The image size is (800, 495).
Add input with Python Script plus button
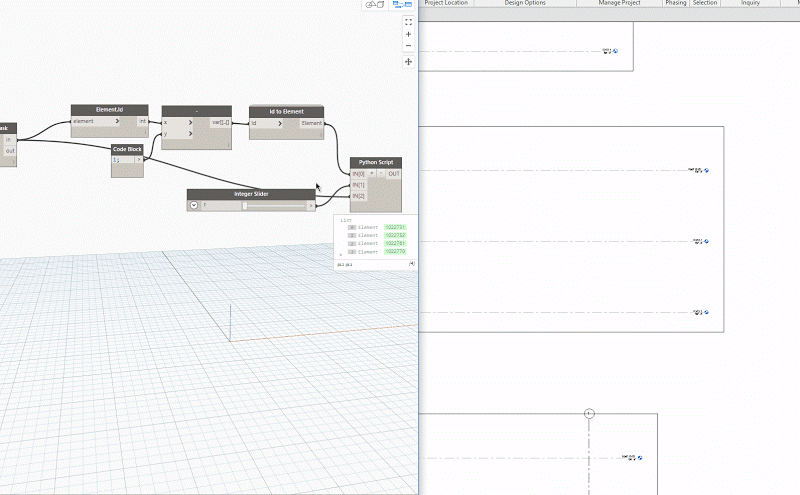click(372, 174)
